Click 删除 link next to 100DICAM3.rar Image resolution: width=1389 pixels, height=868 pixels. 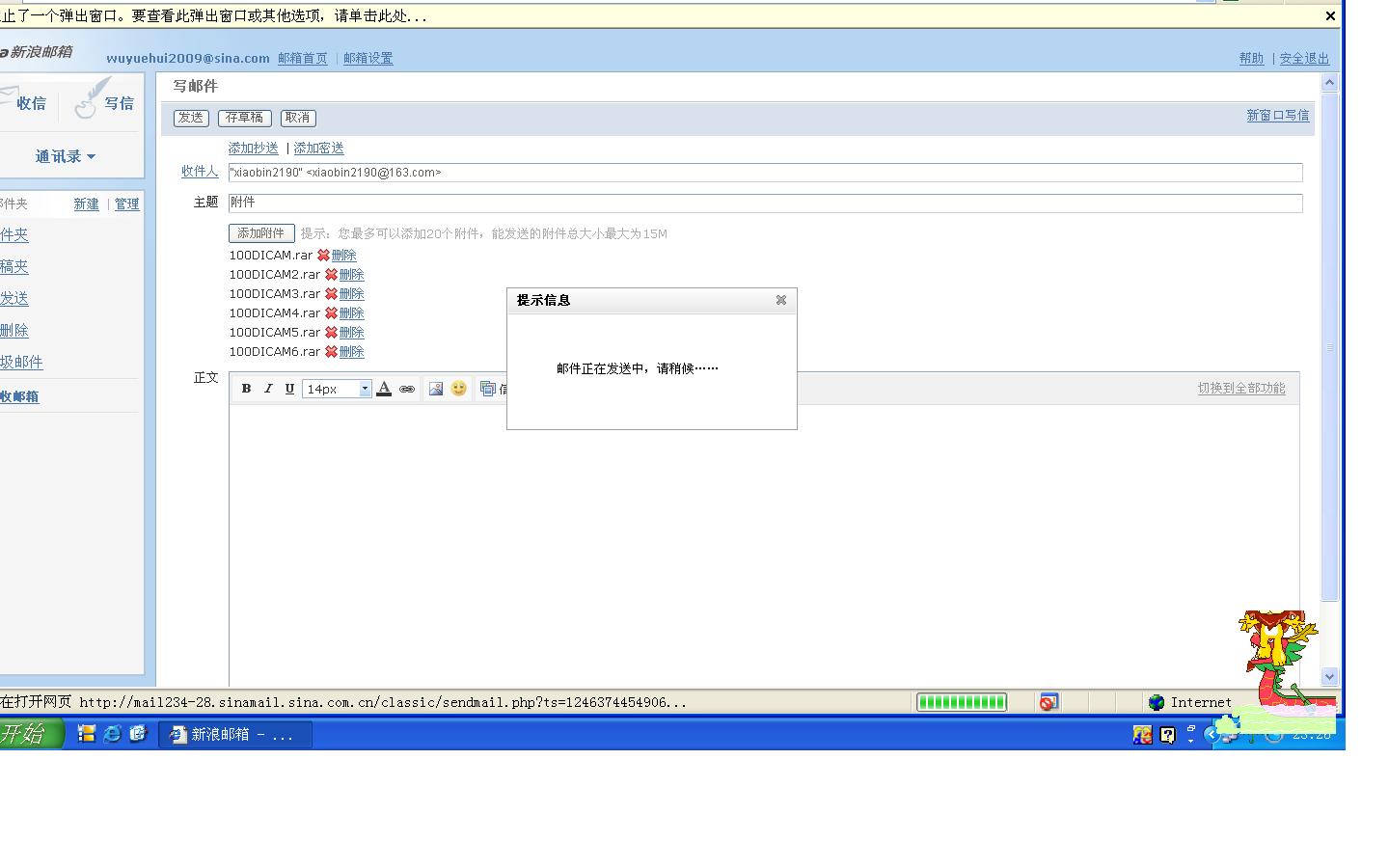pyautogui.click(x=352, y=294)
